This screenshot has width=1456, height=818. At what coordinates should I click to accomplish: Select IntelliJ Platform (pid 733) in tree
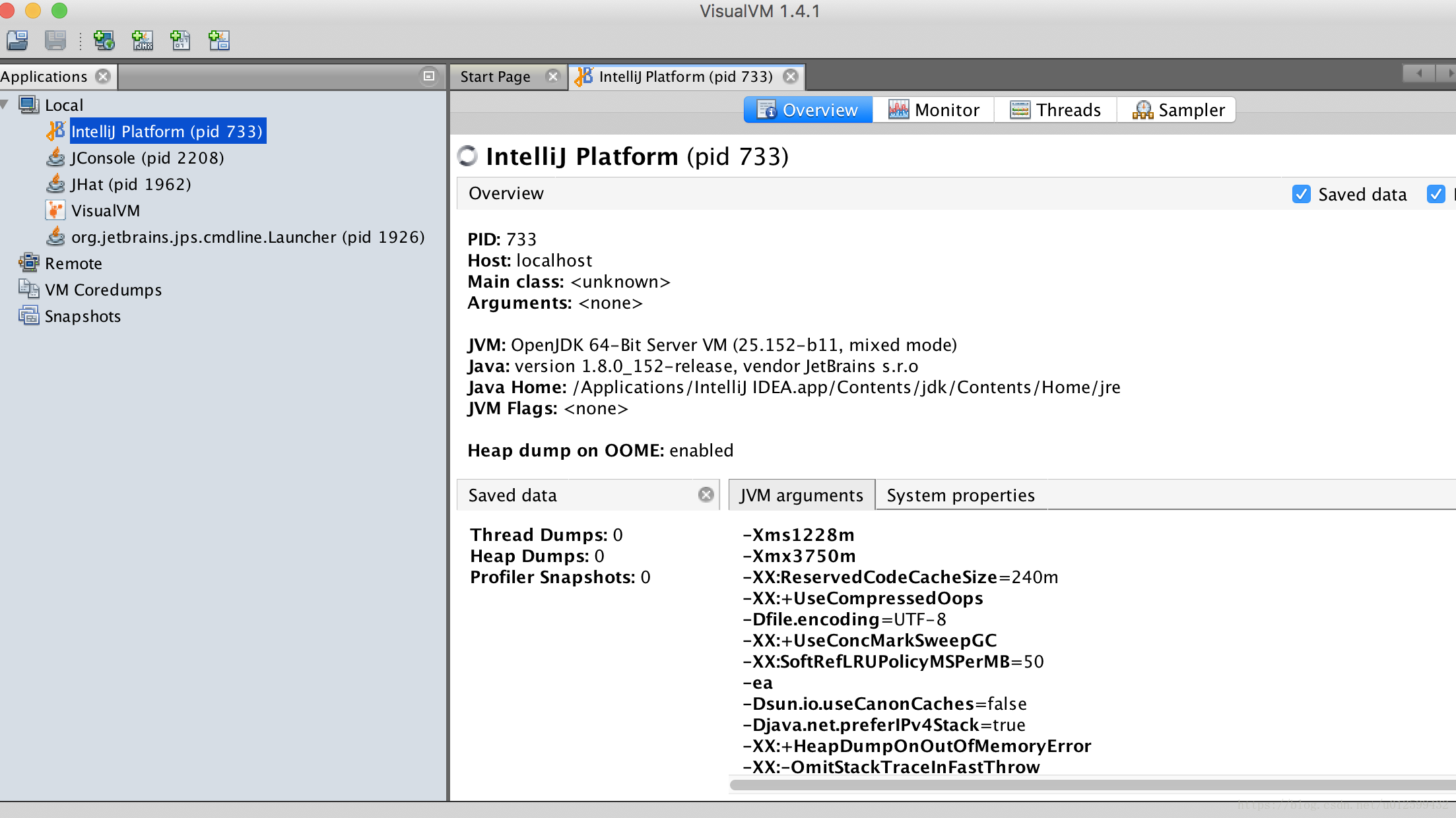tap(167, 131)
